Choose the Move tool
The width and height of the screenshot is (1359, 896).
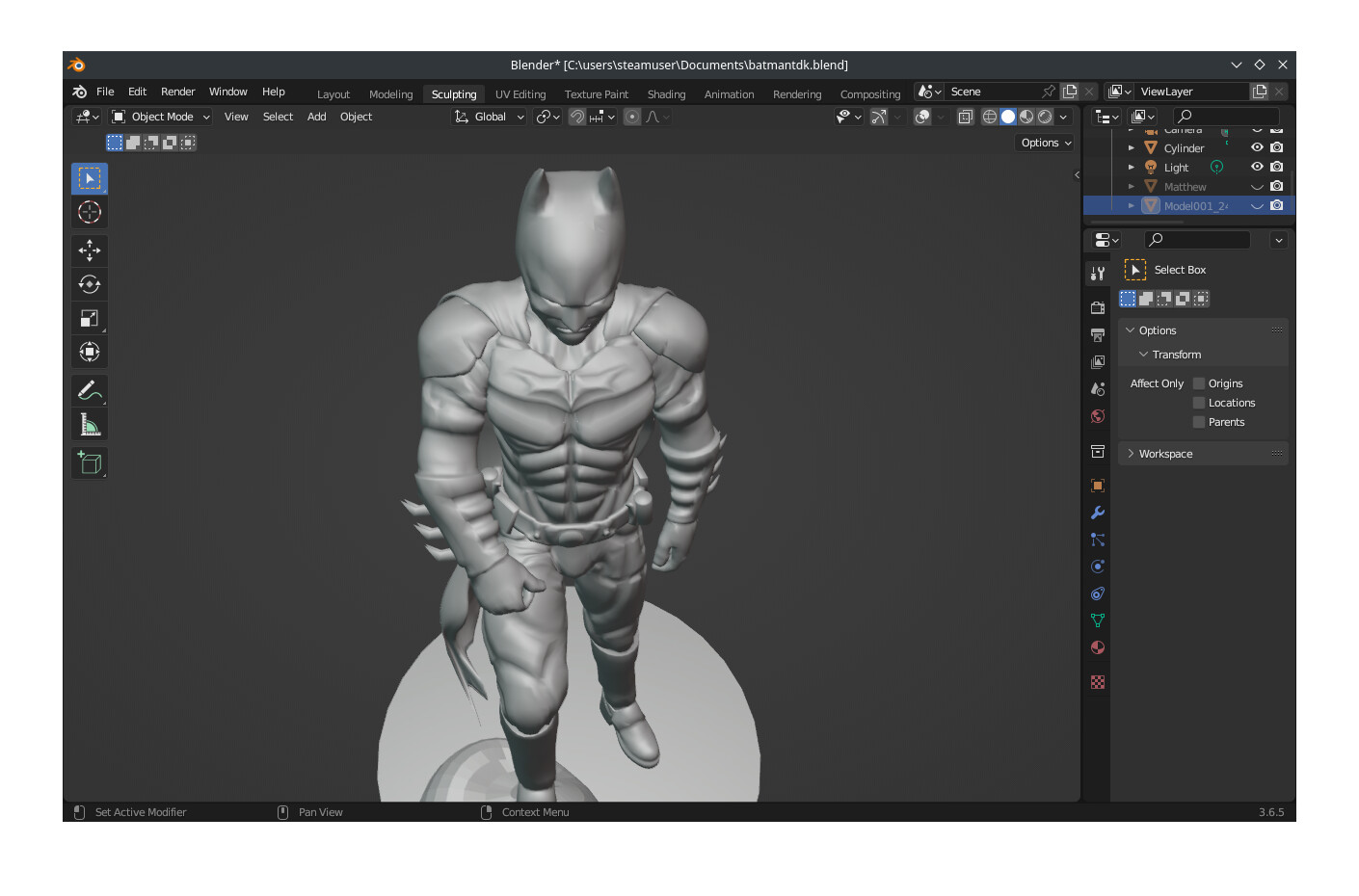coord(90,250)
